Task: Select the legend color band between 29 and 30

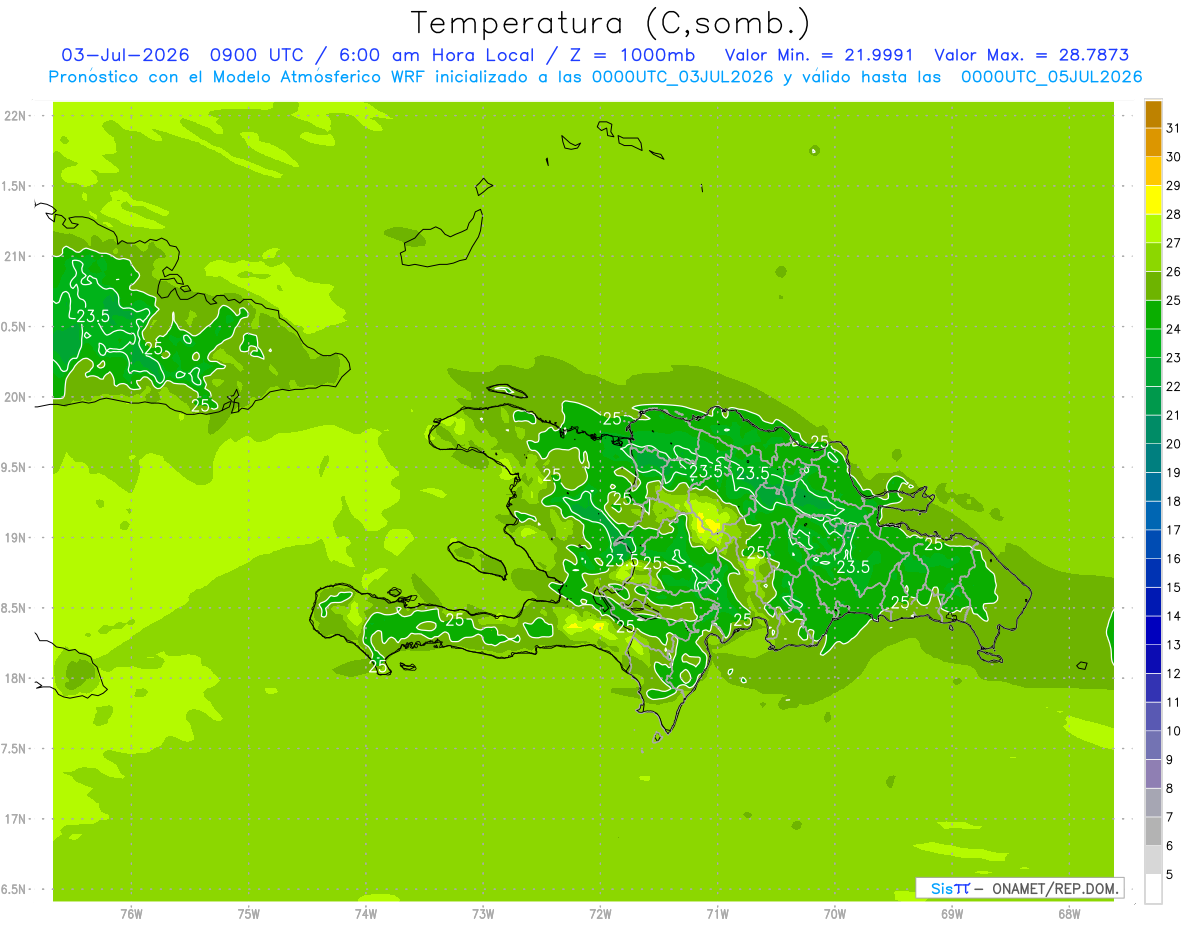Action: (1153, 171)
